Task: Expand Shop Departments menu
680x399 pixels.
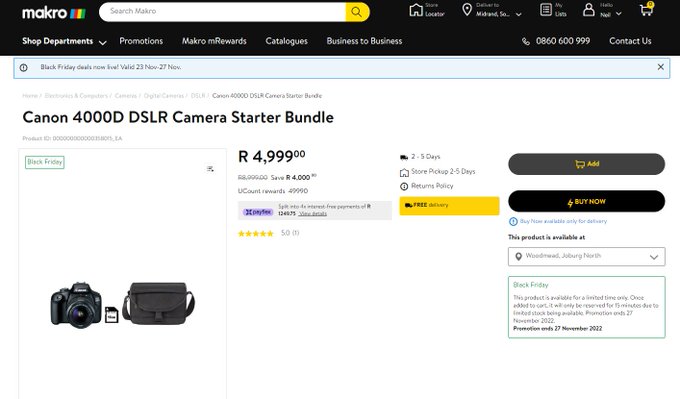Action: (x=64, y=41)
